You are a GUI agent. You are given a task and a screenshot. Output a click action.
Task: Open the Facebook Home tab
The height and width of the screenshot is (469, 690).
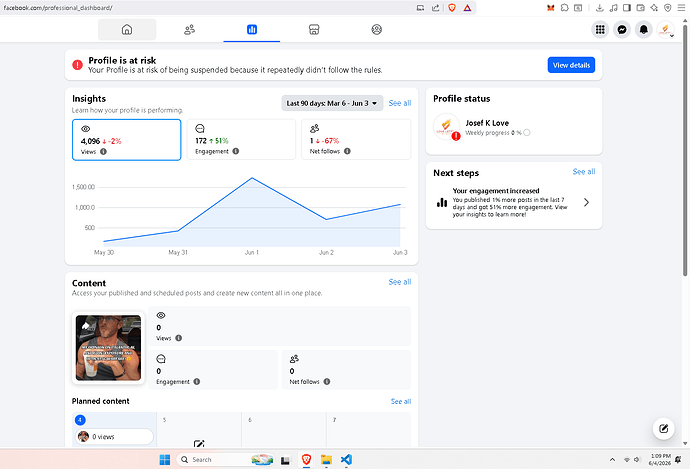click(127, 29)
